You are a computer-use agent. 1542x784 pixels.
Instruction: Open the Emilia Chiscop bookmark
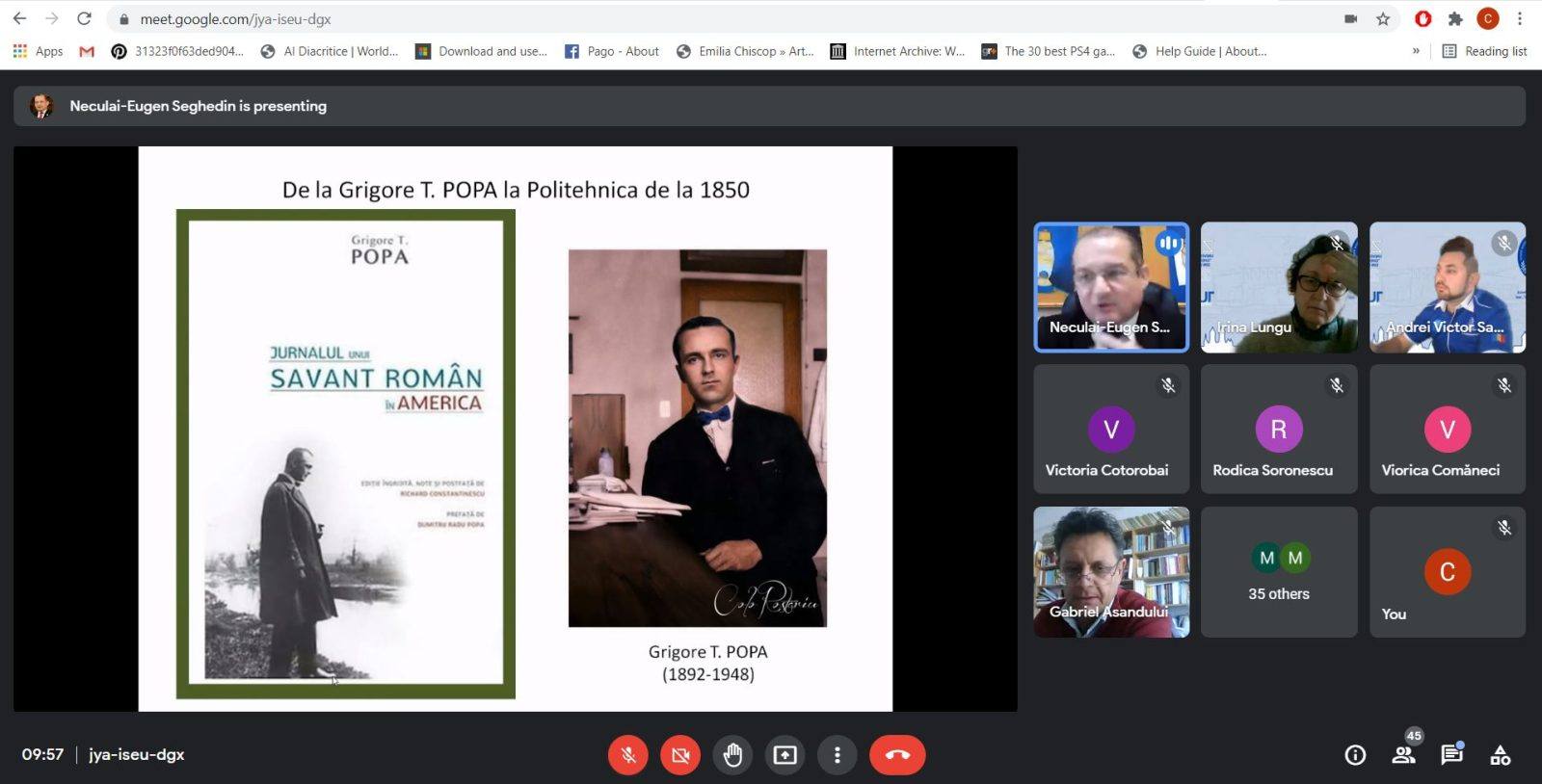pyautogui.click(x=745, y=51)
